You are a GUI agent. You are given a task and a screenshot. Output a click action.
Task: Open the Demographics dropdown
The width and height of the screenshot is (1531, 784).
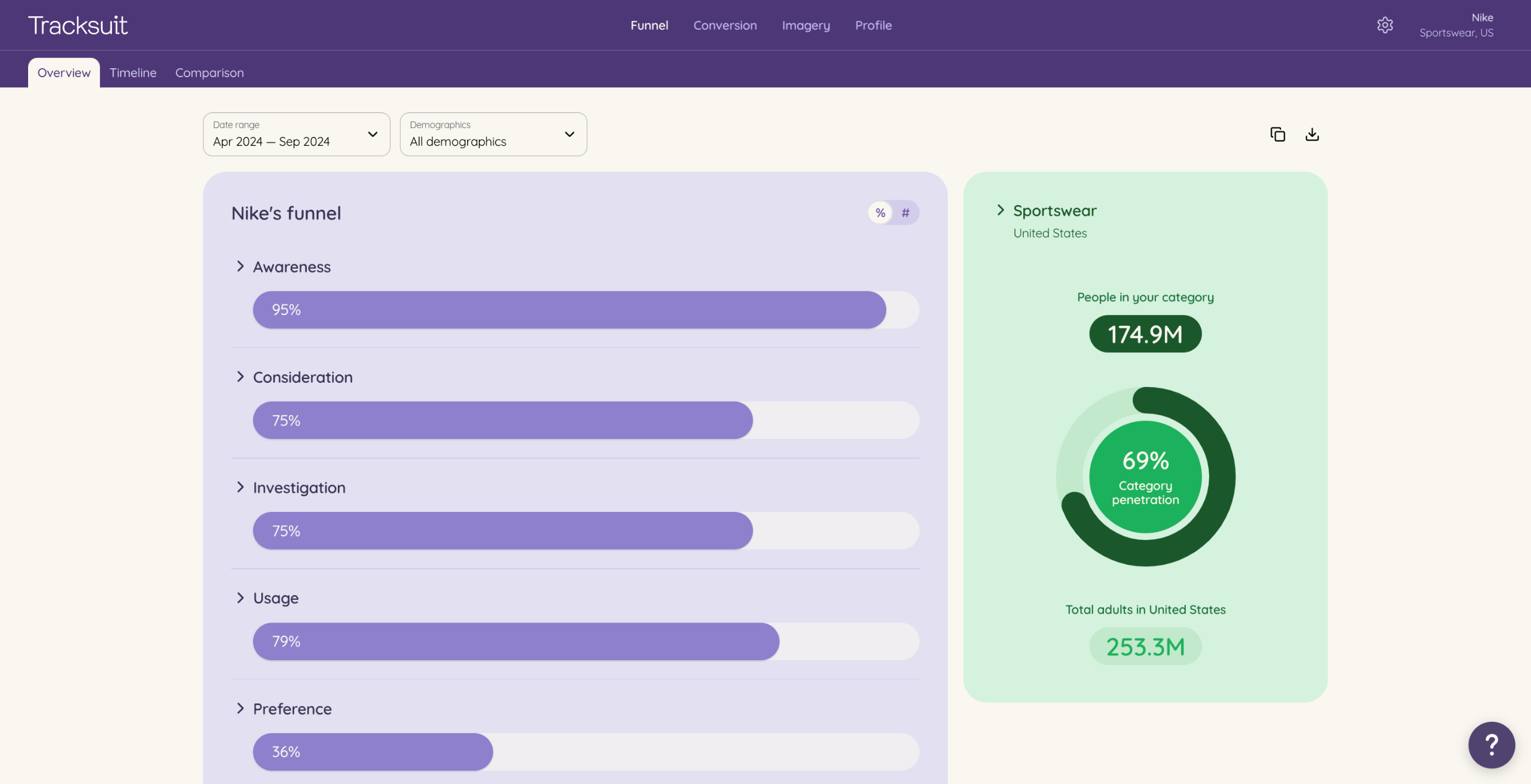coord(493,135)
